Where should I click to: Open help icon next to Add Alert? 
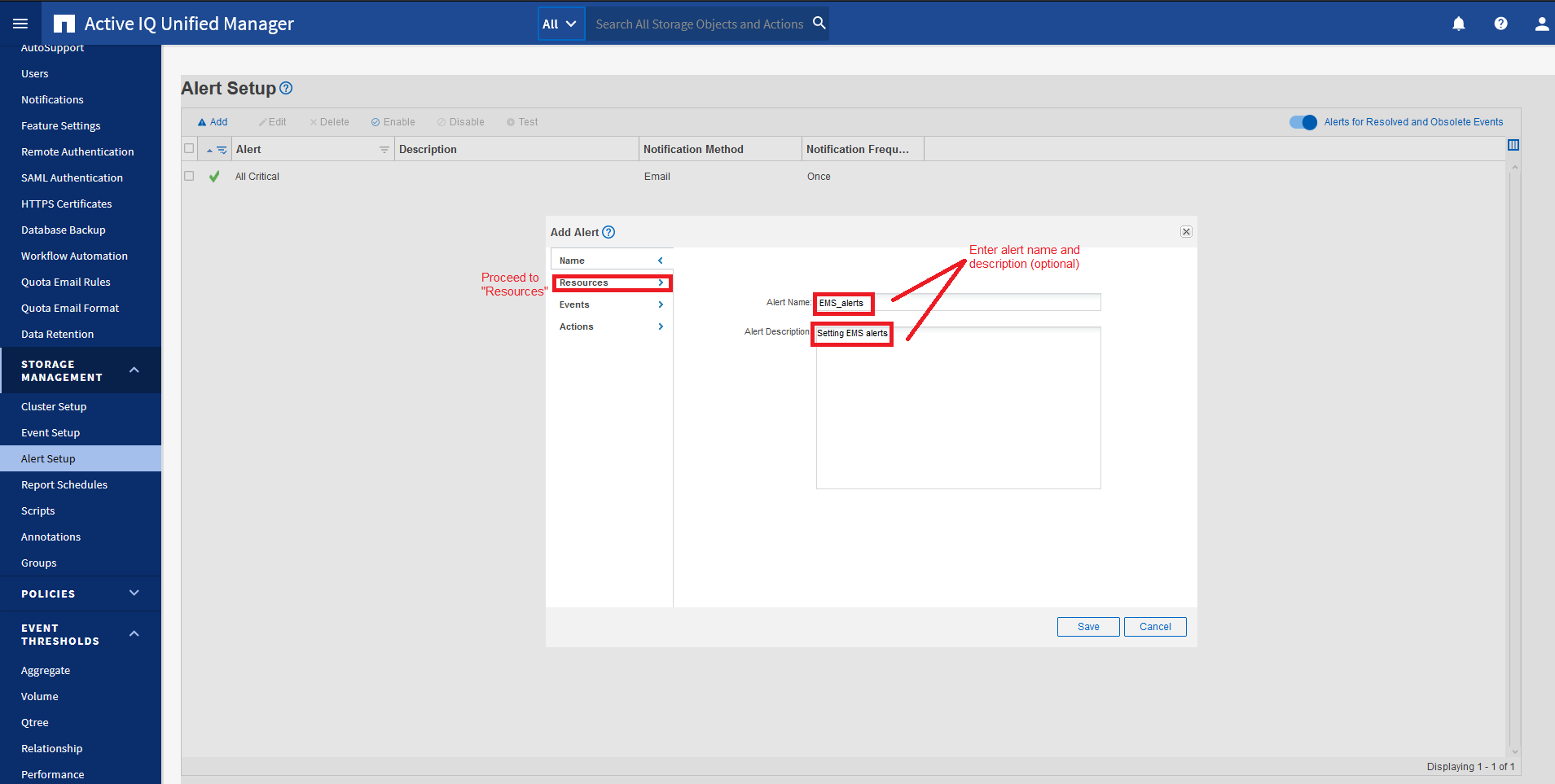608,232
